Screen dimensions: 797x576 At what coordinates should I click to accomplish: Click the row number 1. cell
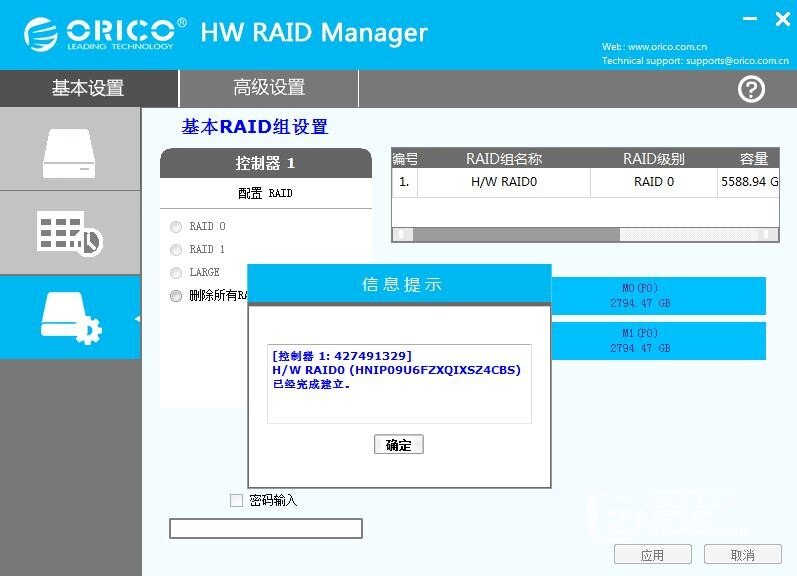coord(405,182)
